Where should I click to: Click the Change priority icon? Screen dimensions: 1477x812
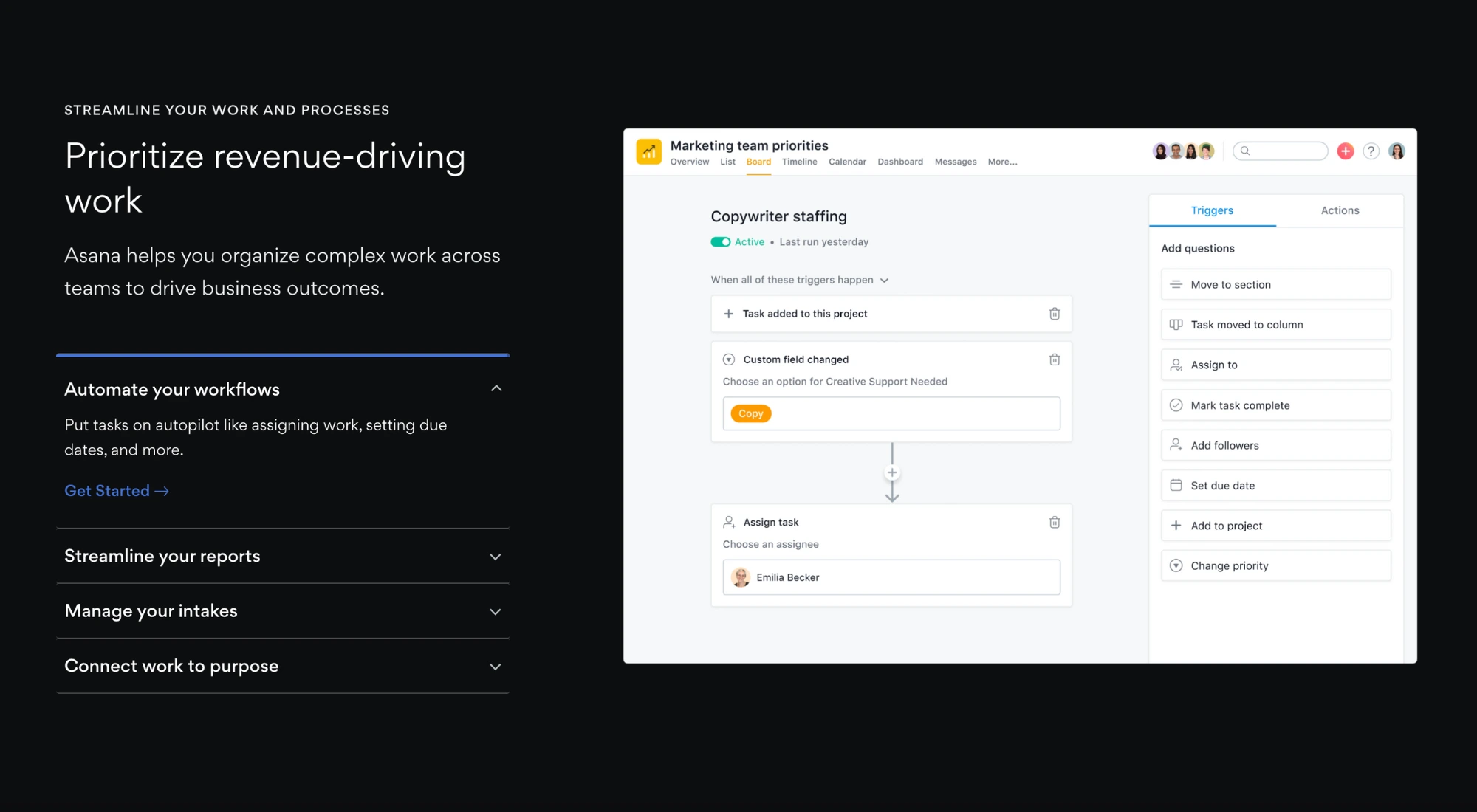point(1176,565)
